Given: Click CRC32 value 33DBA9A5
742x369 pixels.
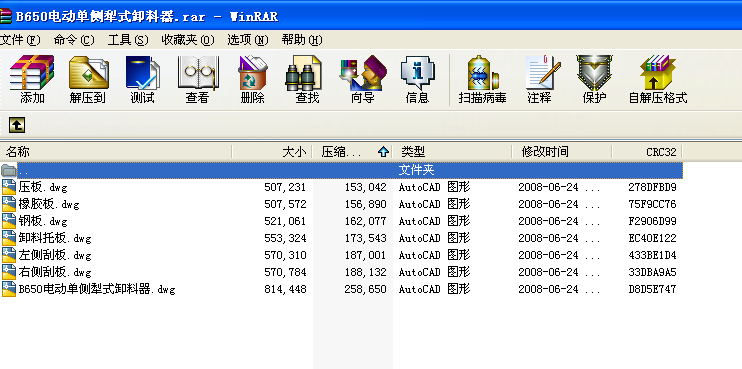Looking at the screenshot, I should (x=652, y=272).
